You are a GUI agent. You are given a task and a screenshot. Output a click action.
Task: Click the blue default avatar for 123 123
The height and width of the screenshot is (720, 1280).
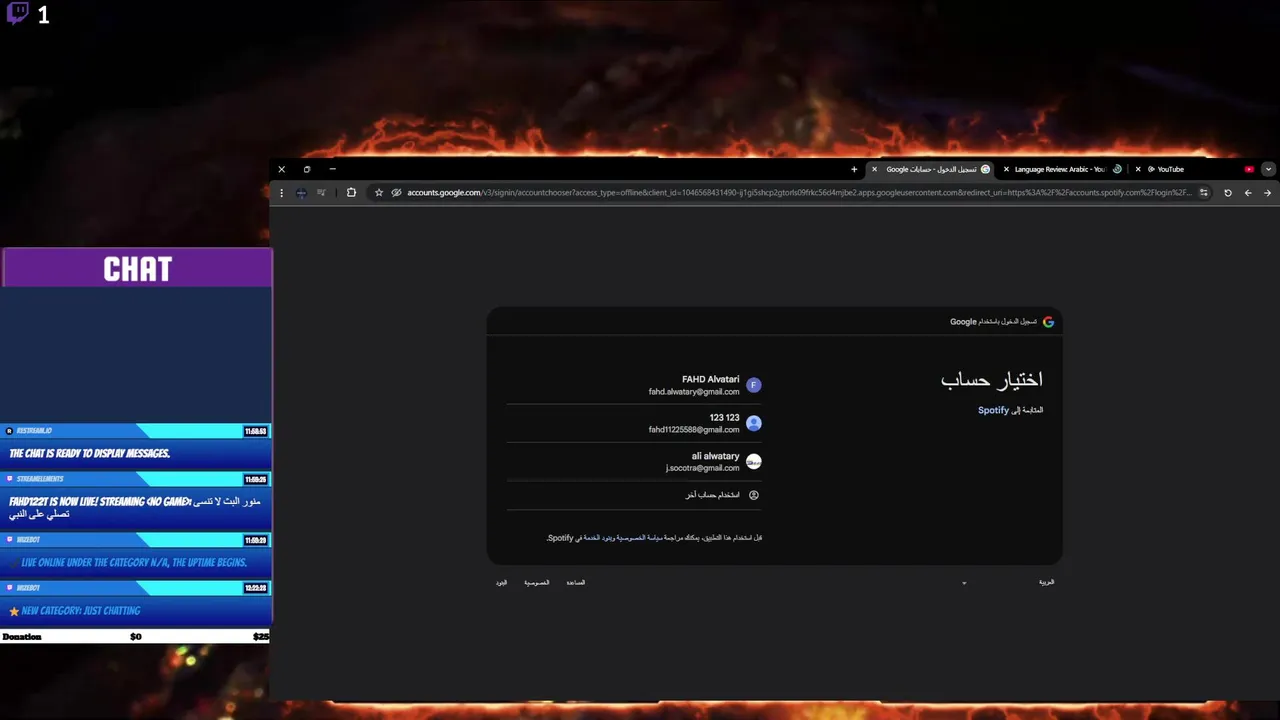point(754,423)
